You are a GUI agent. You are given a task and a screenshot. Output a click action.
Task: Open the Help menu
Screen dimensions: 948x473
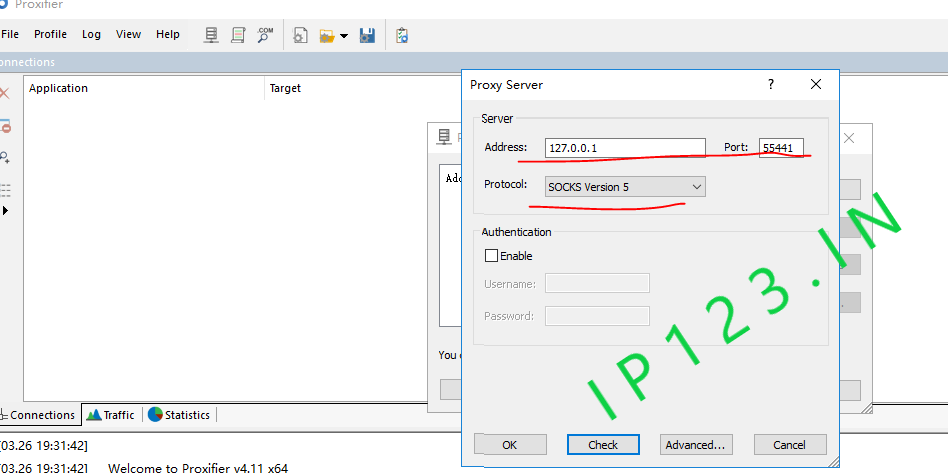[167, 34]
